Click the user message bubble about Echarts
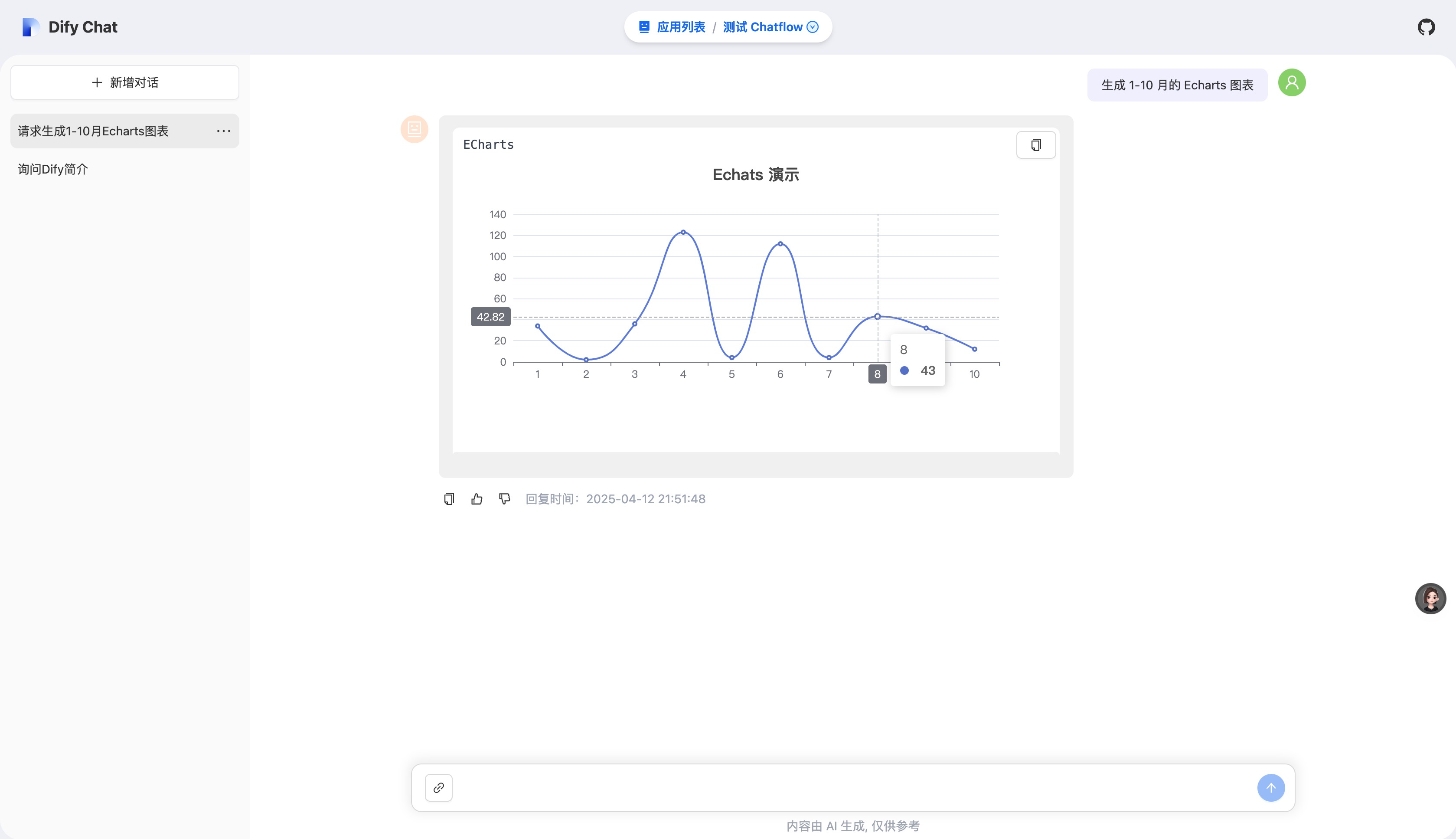Image resolution: width=1456 pixels, height=839 pixels. click(1177, 85)
